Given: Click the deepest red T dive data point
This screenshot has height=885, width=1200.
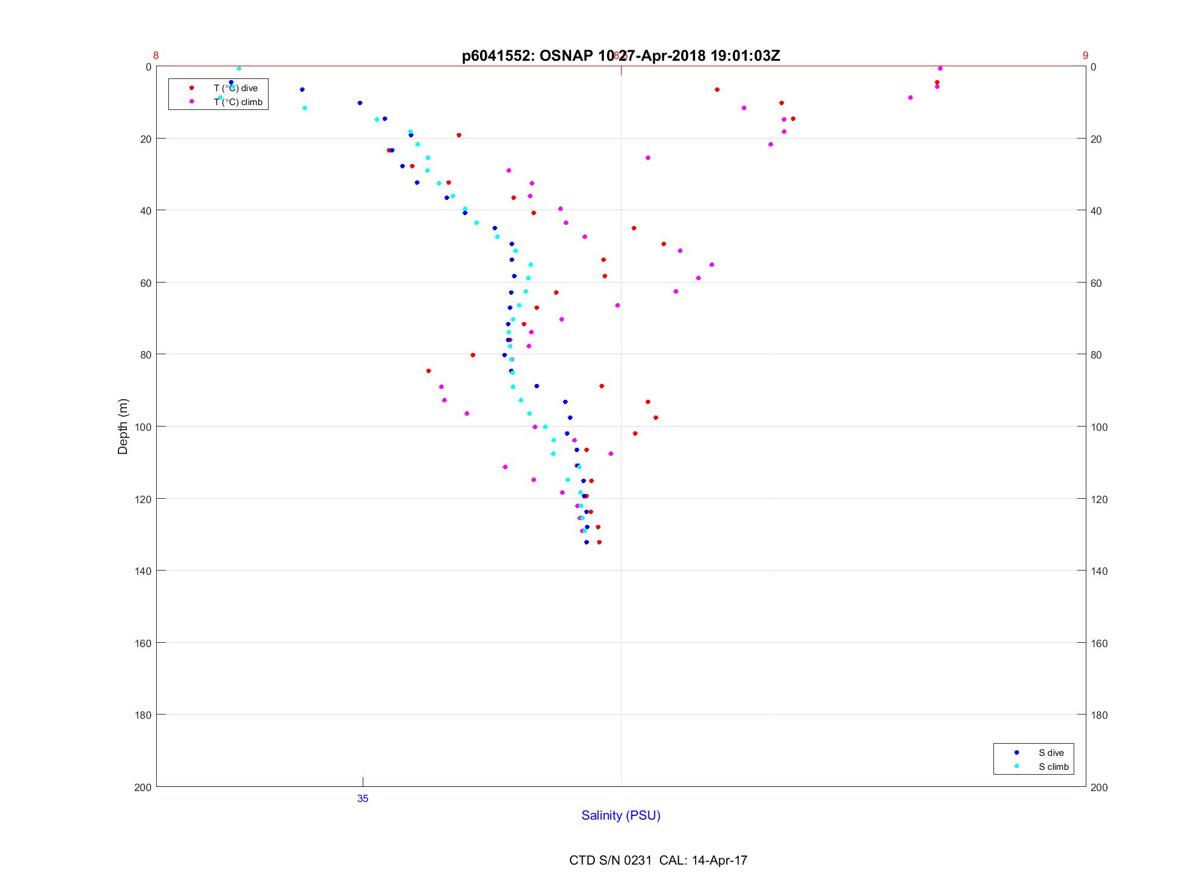Looking at the screenshot, I should point(599,542).
